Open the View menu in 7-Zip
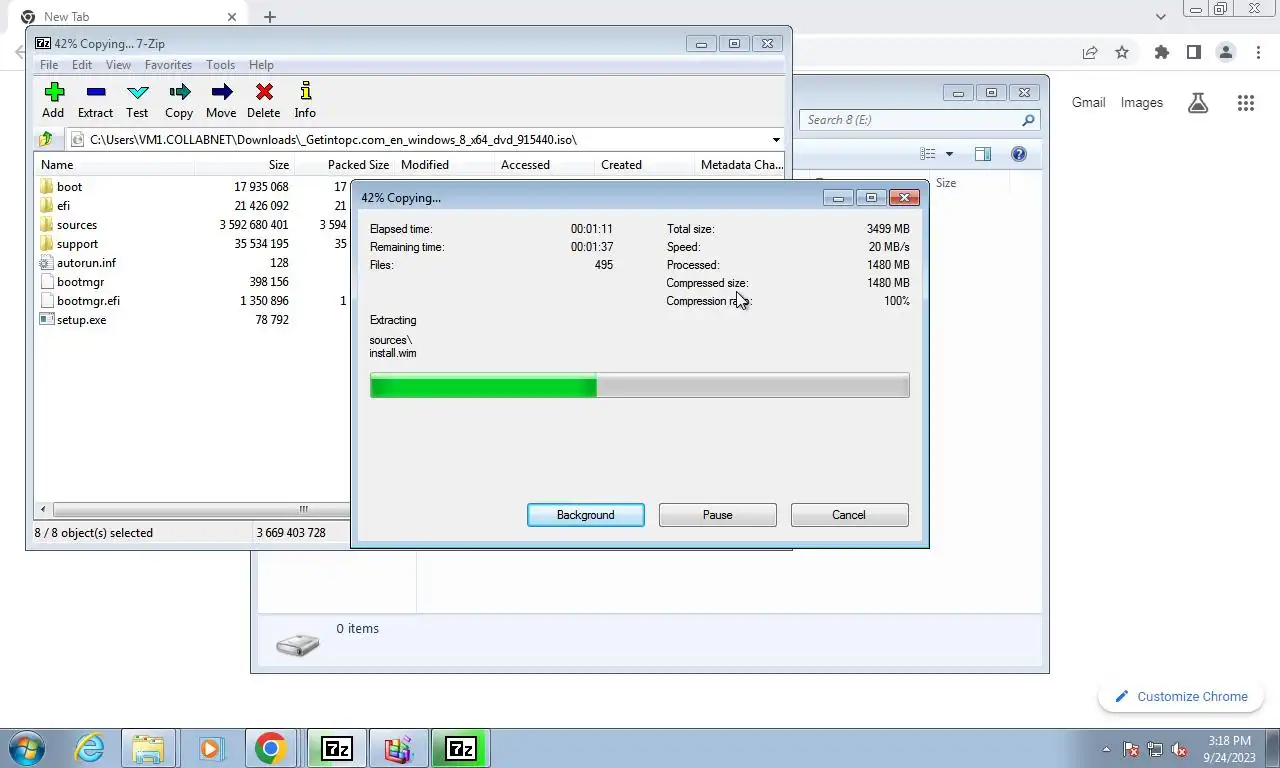1280x768 pixels. pos(118,65)
